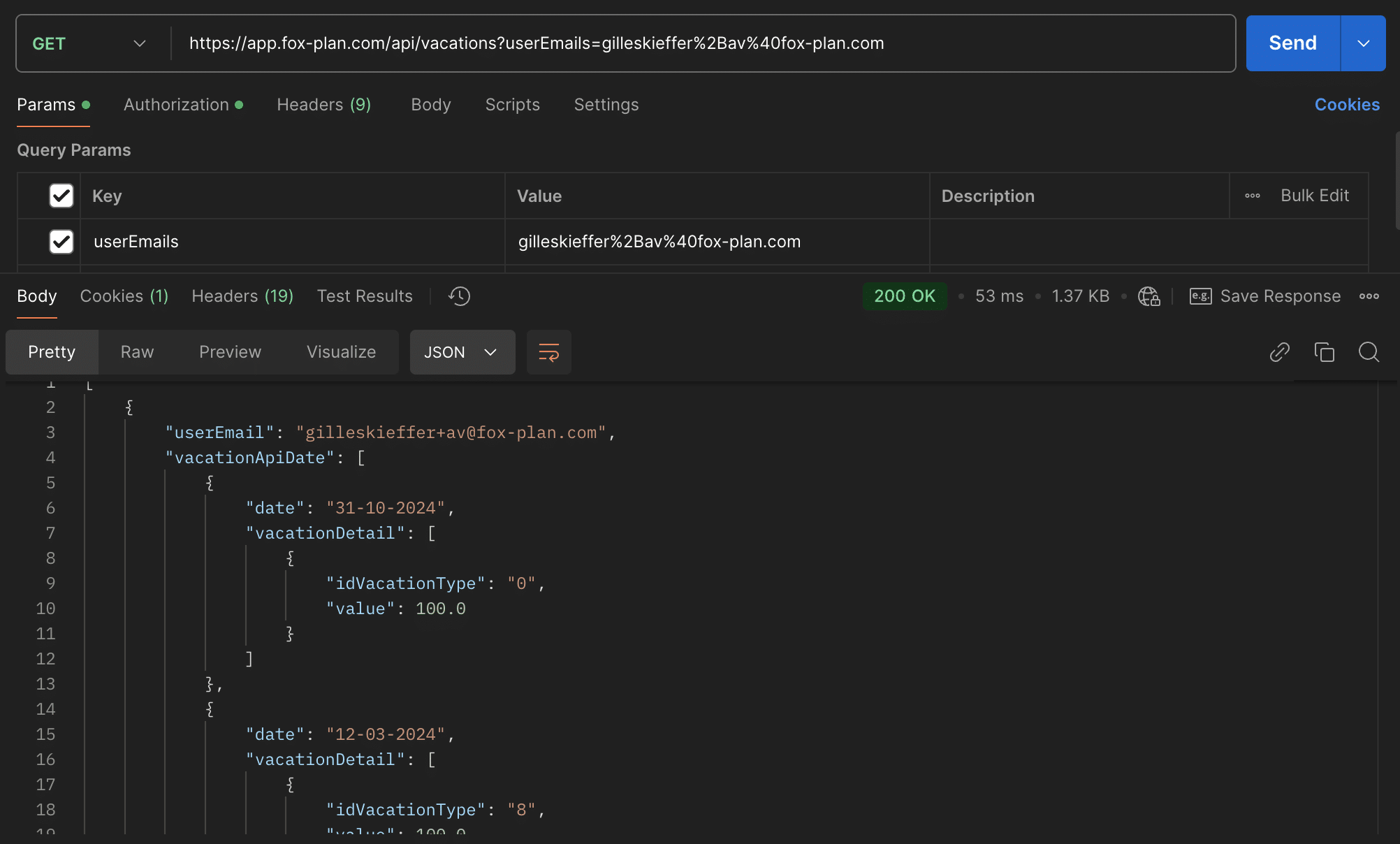
Task: Select the response Body tab
Action: click(x=37, y=296)
